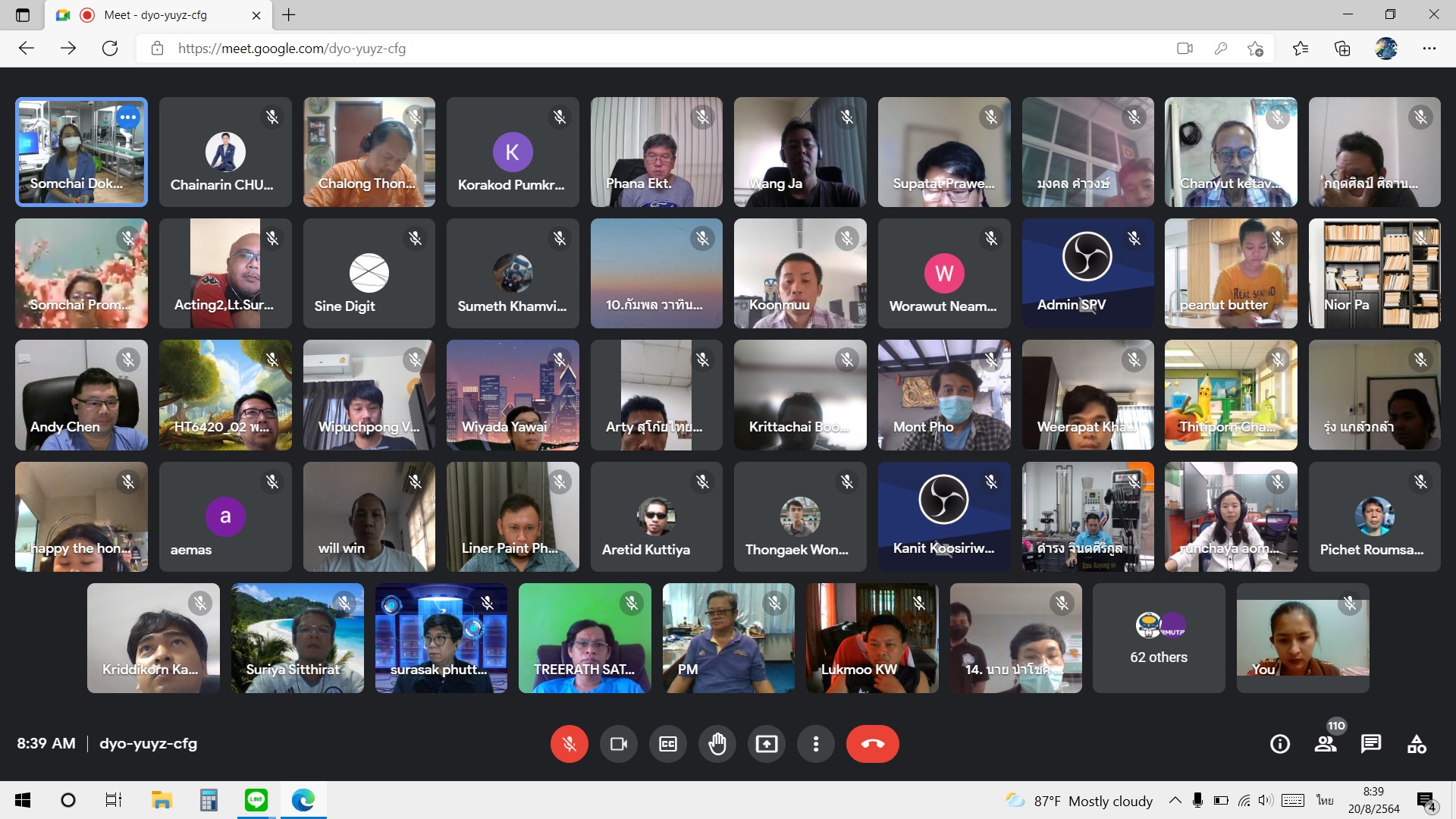Add this page to favorites star icon
Viewport: 1456px width, 819px height.
[1255, 49]
